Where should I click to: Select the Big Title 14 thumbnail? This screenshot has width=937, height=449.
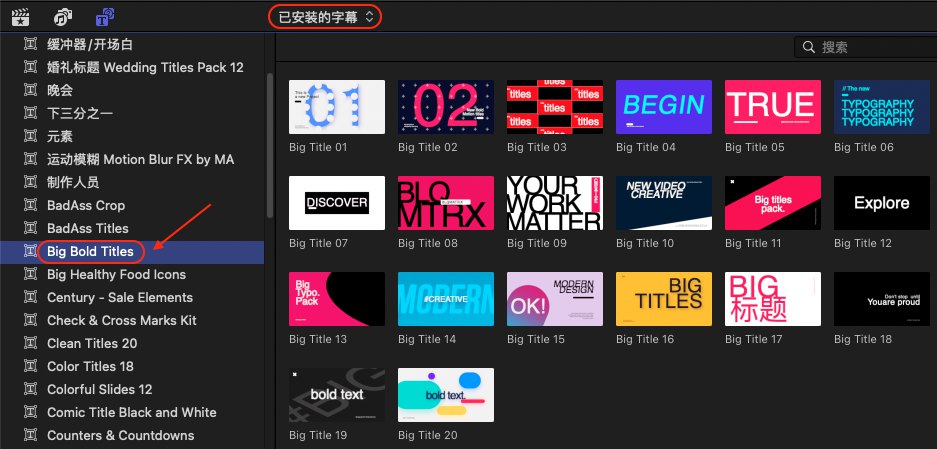click(446, 299)
